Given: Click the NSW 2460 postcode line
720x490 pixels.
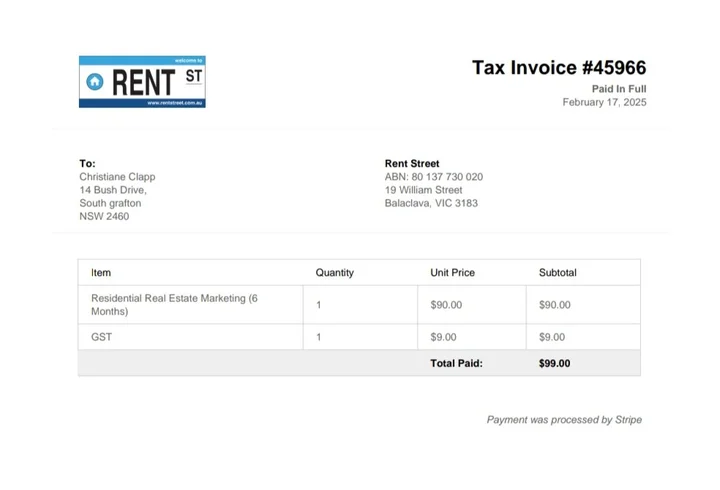Looking at the screenshot, I should tap(104, 216).
